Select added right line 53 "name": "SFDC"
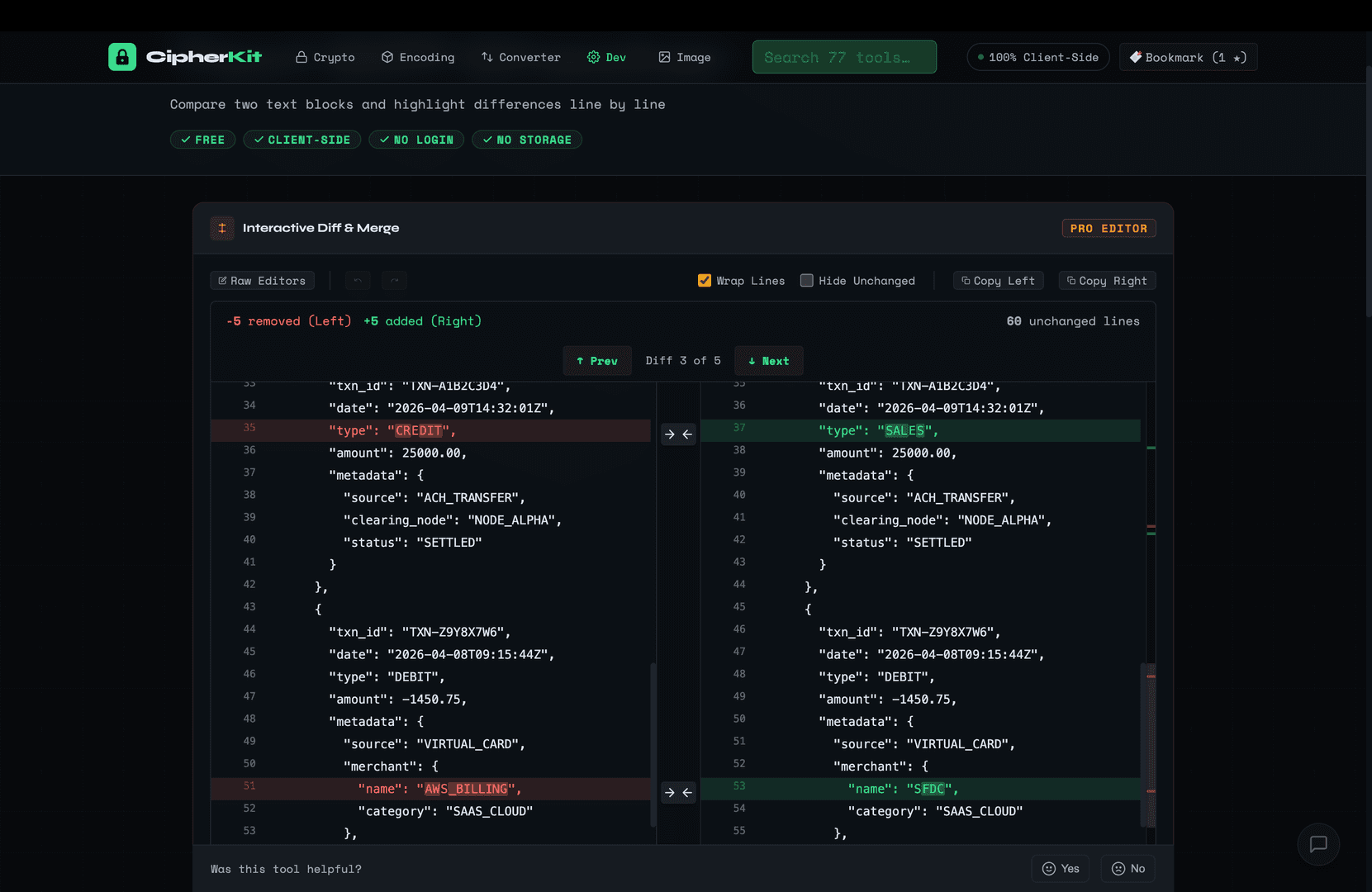Viewport: 1372px width, 892px height. tap(920, 790)
